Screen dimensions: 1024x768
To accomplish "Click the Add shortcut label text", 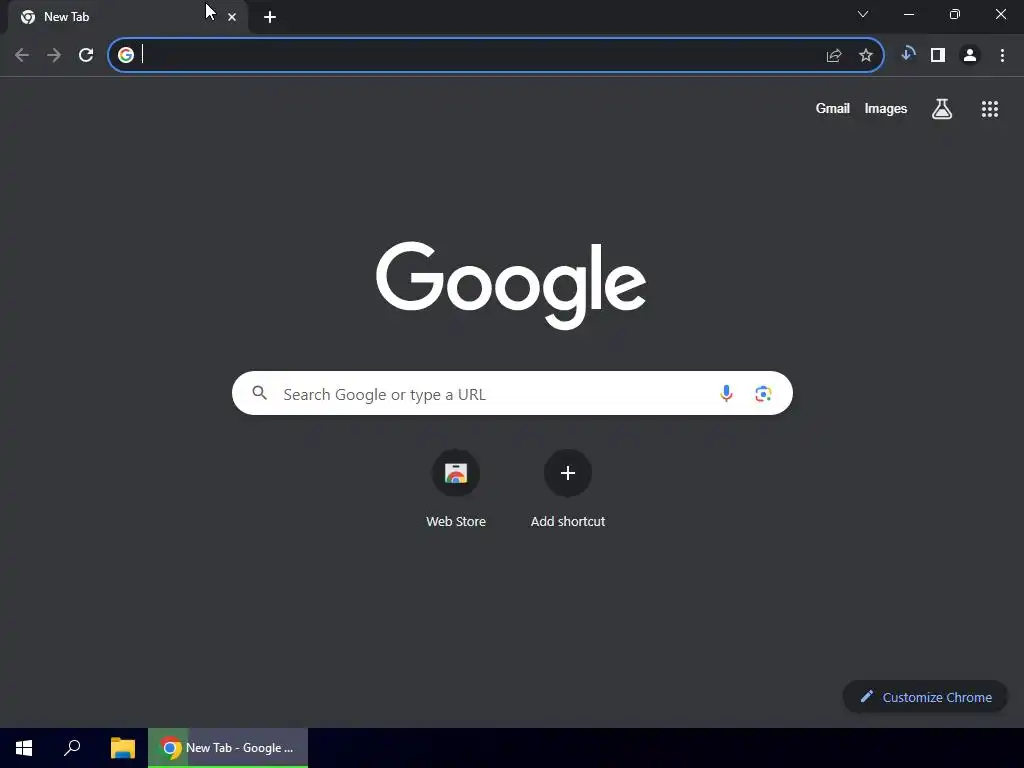I will (568, 521).
